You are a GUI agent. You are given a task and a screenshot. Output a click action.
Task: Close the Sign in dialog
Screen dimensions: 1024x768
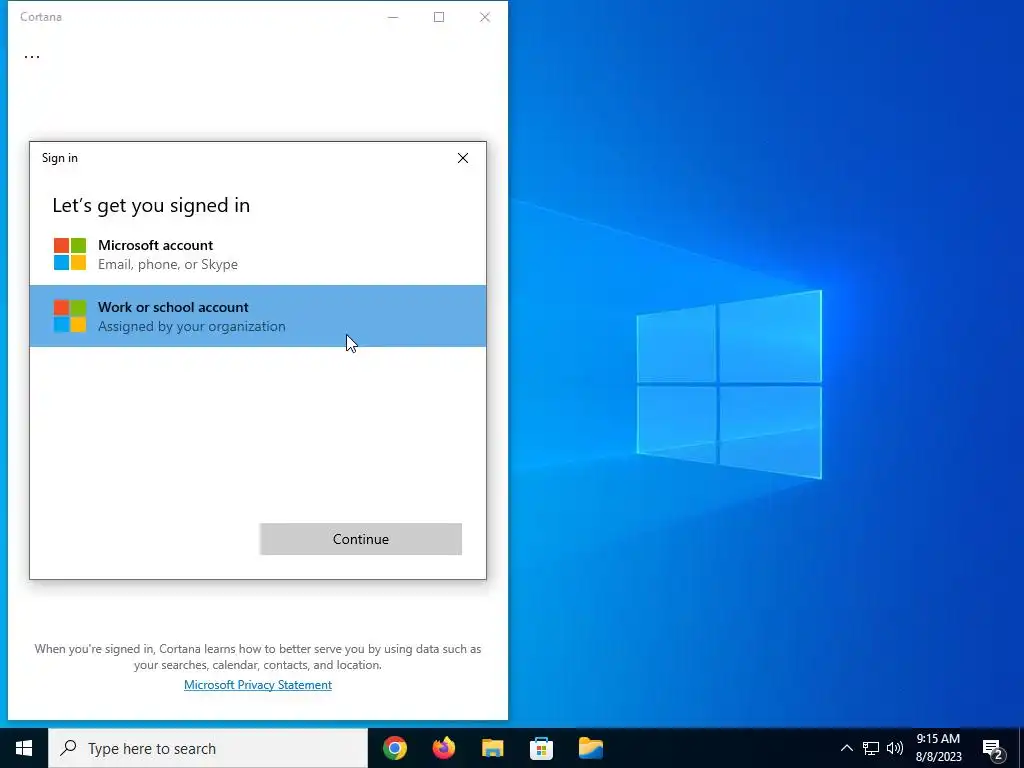(x=462, y=158)
